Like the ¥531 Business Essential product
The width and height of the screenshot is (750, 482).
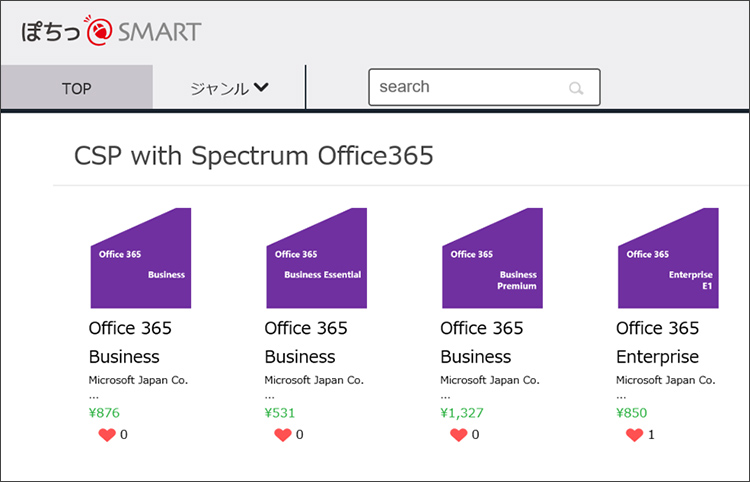click(x=283, y=435)
